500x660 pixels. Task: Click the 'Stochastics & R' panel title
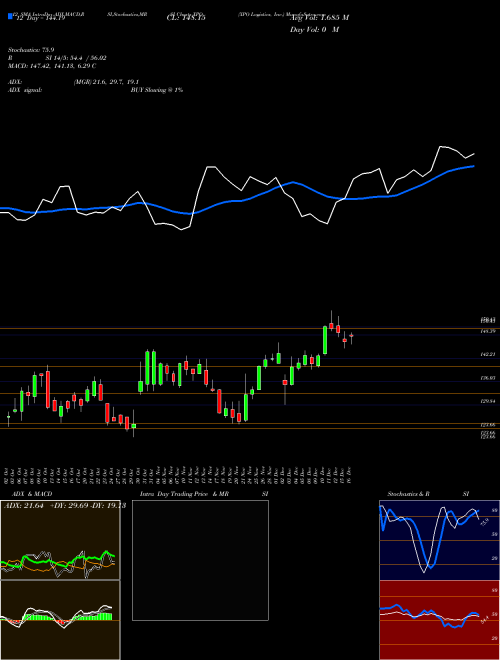pos(408,494)
